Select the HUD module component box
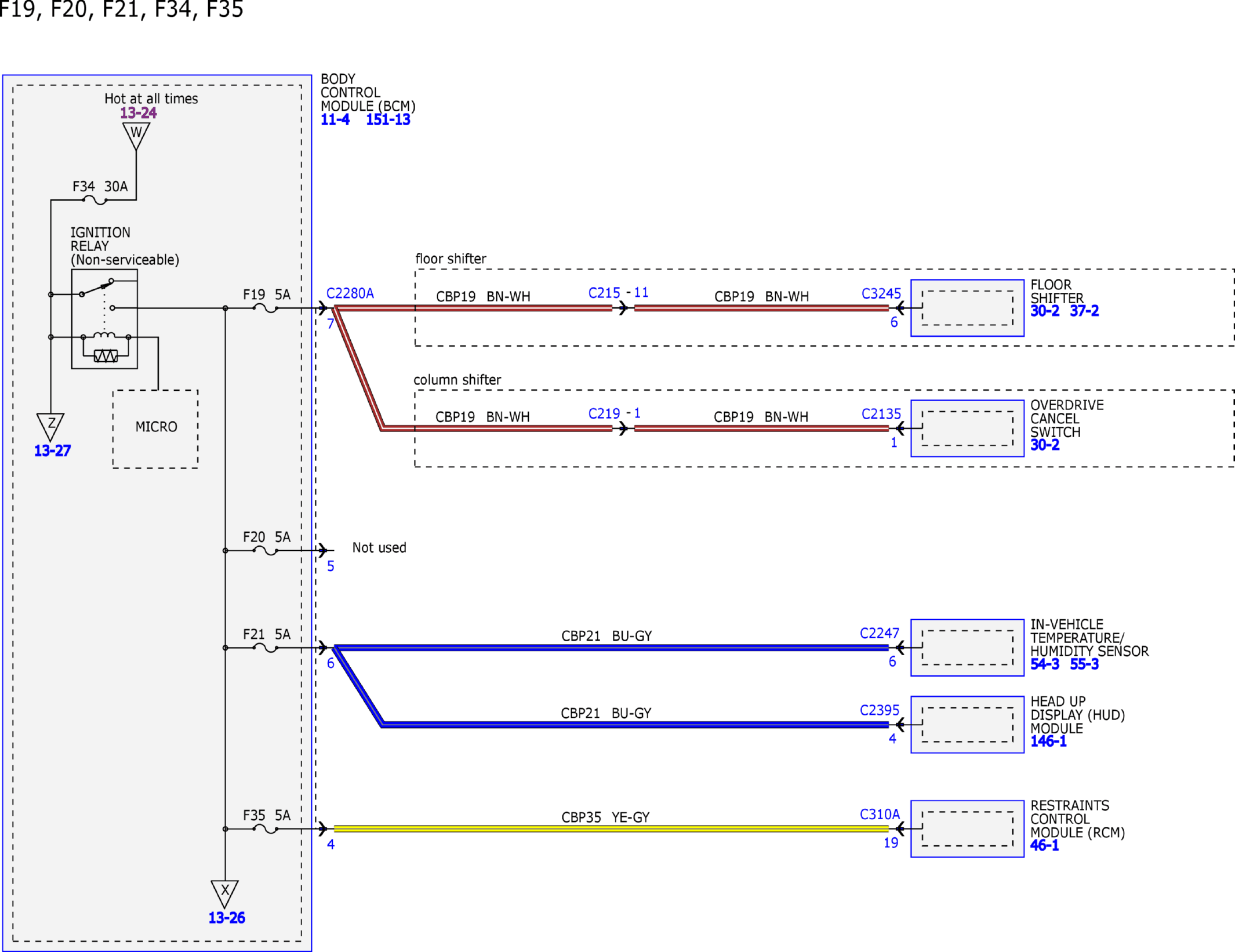 [x=967, y=725]
